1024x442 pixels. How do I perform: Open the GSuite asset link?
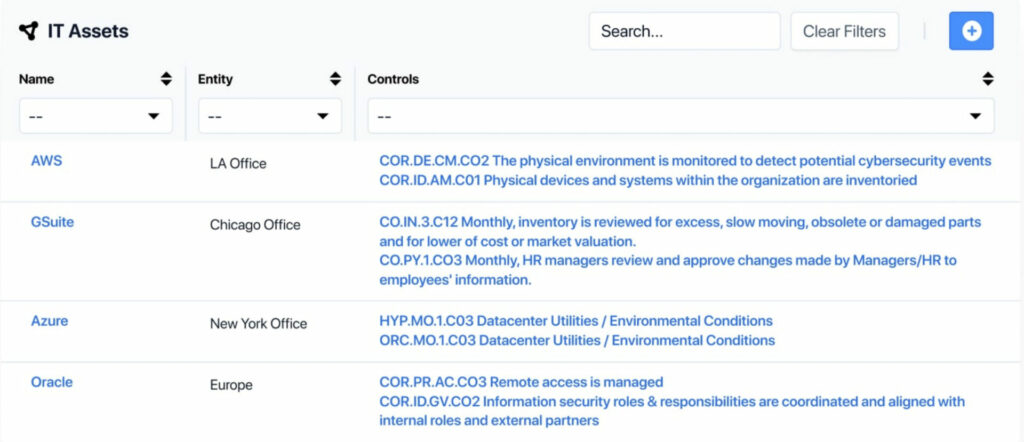pos(52,222)
